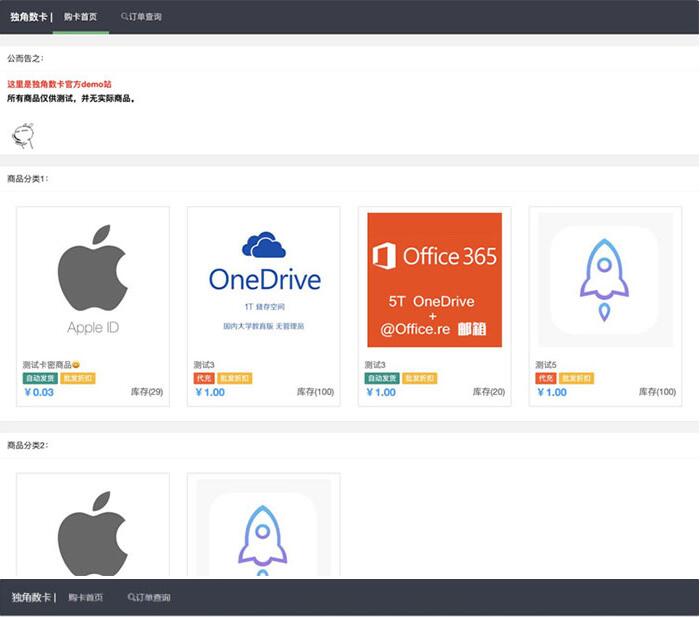Viewport: 700px width, 617px height.
Task: Click the Apple logo in category 2
Action: click(x=93, y=530)
